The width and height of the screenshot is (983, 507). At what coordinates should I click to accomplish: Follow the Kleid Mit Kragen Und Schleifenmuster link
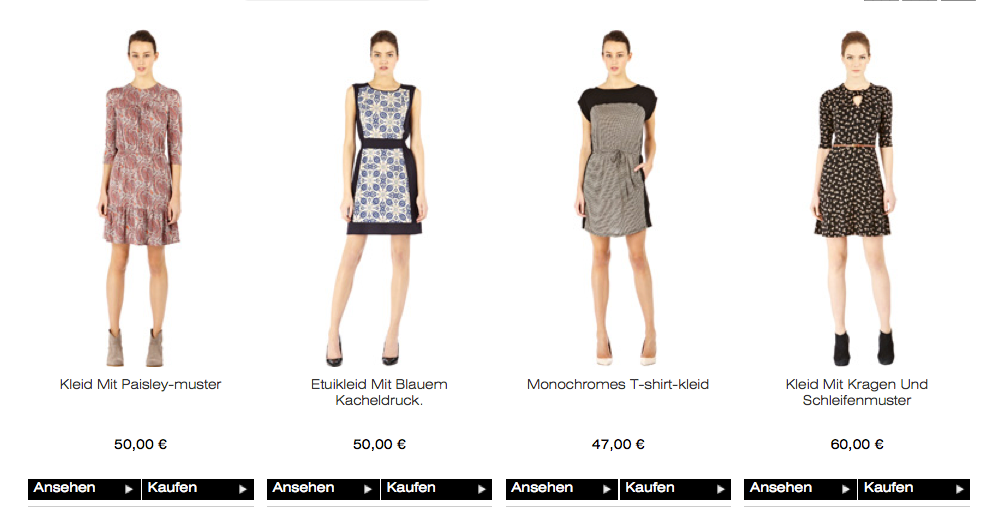[857, 392]
